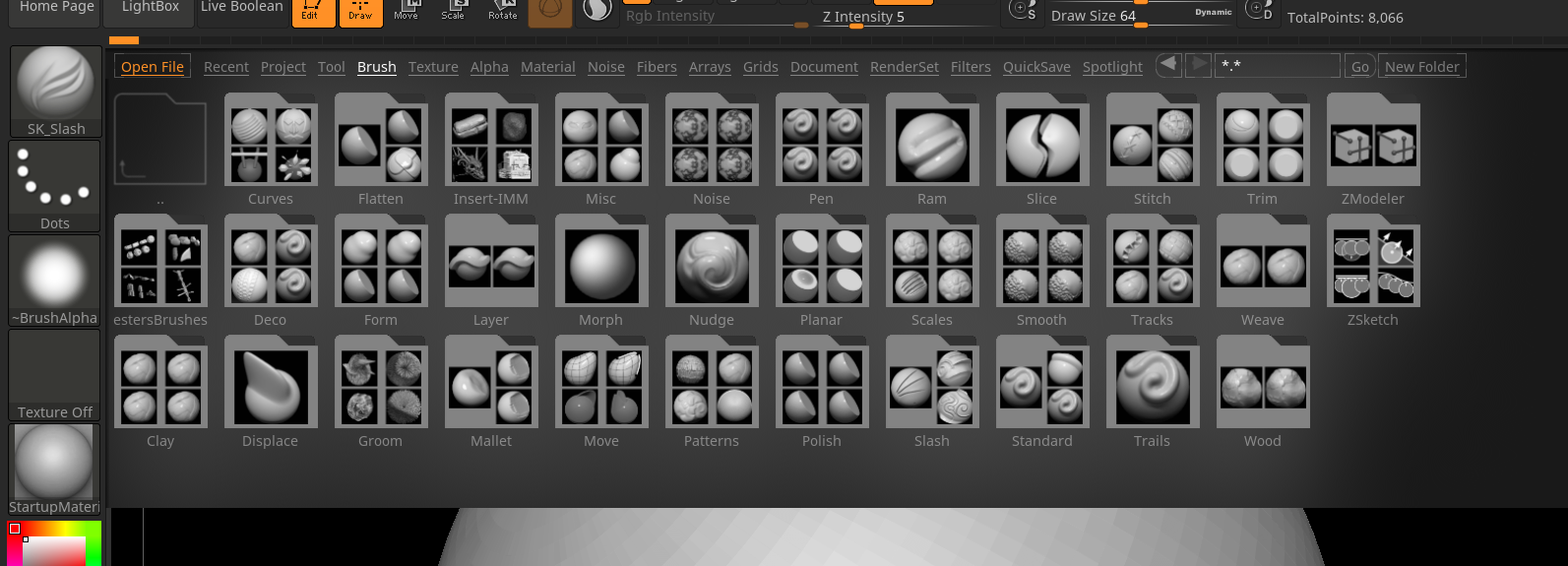The image size is (1568, 566).
Task: Open the Move brush folder
Action: point(601,383)
